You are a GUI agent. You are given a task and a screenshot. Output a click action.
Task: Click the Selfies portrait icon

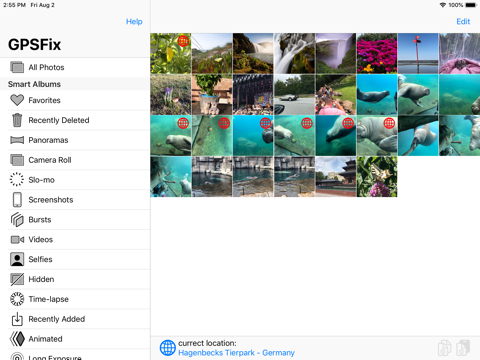[17, 259]
